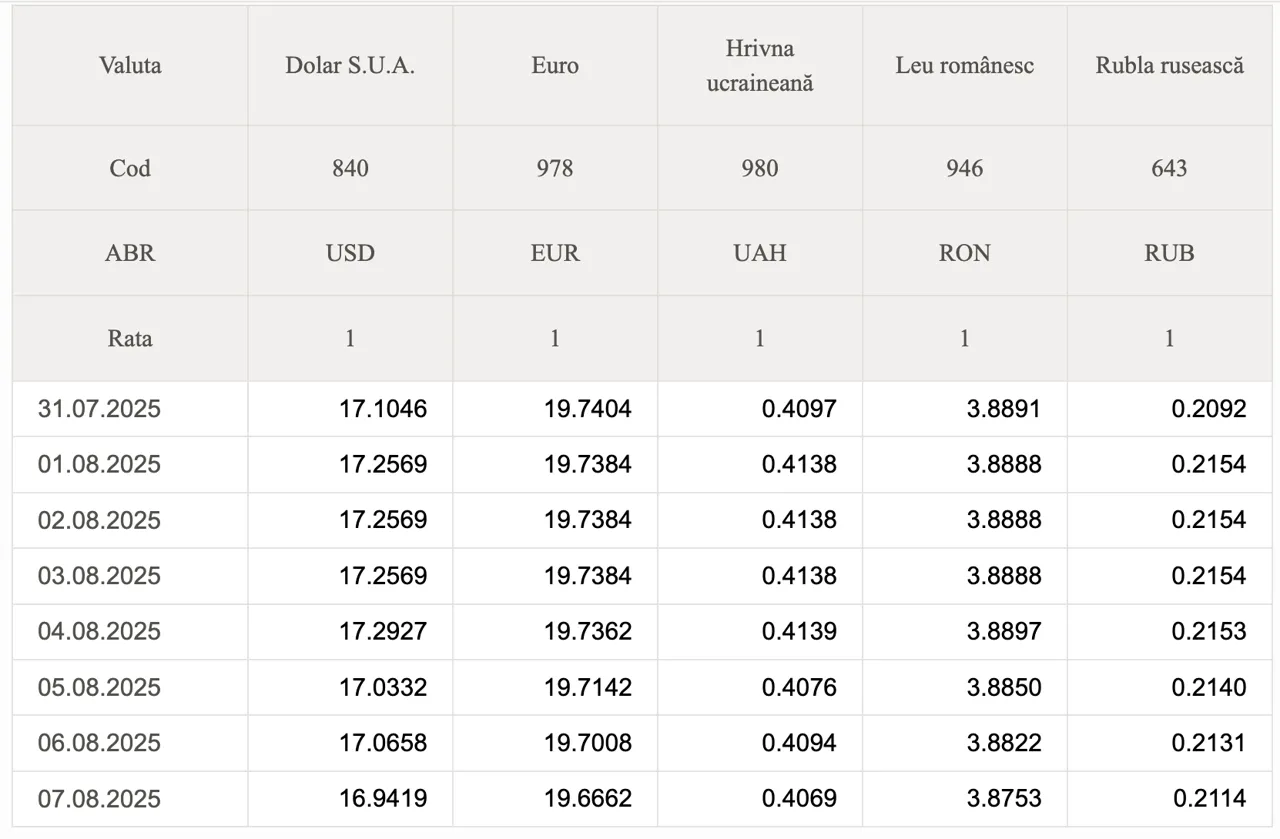This screenshot has height=839, width=1280.
Task: Select the 31.07.2025 date row
Action: [x=642, y=409]
